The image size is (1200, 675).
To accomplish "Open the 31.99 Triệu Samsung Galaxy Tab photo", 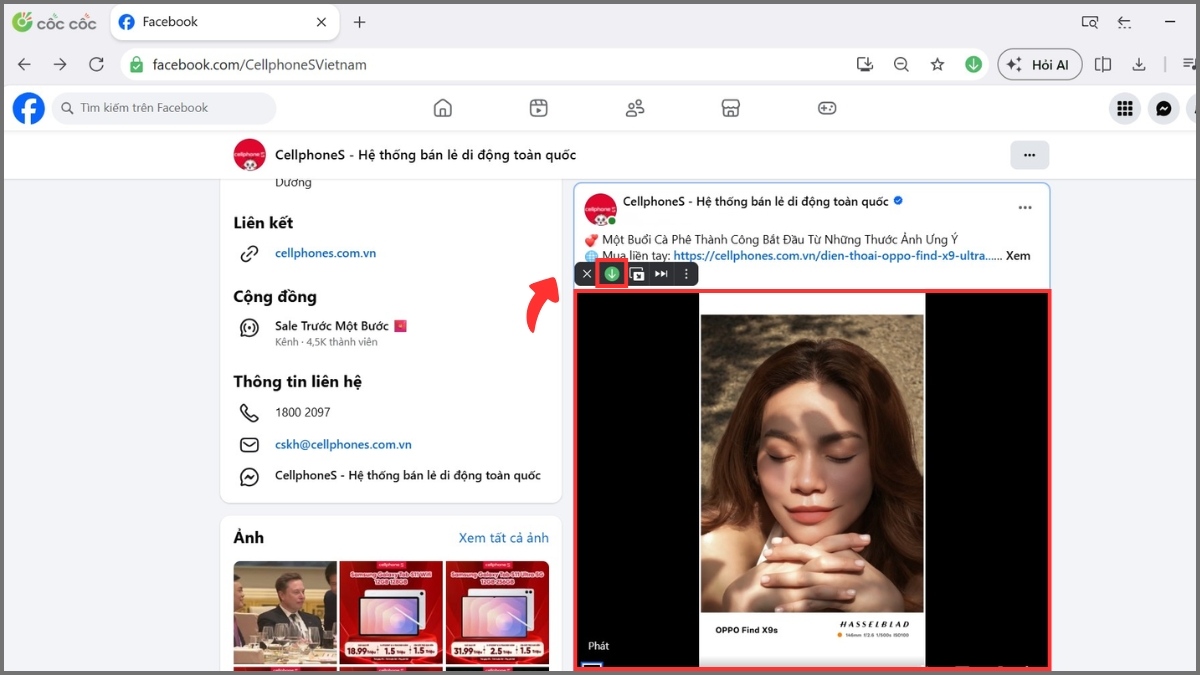I will coord(497,613).
